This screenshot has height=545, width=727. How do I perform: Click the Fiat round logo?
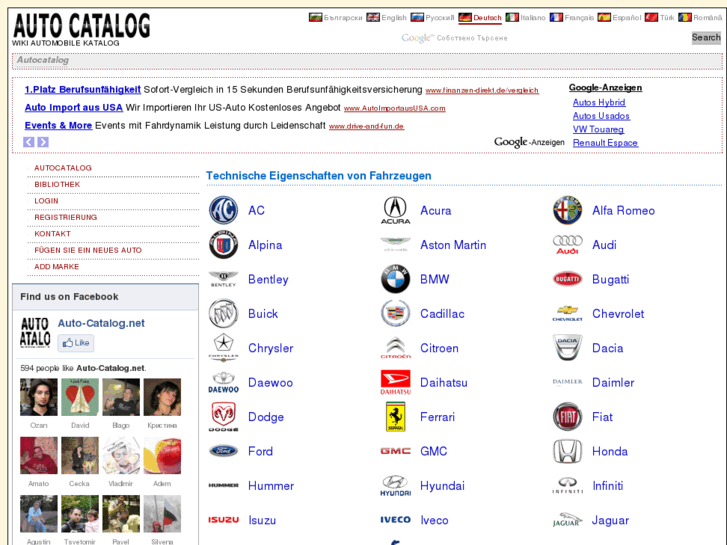(x=568, y=417)
